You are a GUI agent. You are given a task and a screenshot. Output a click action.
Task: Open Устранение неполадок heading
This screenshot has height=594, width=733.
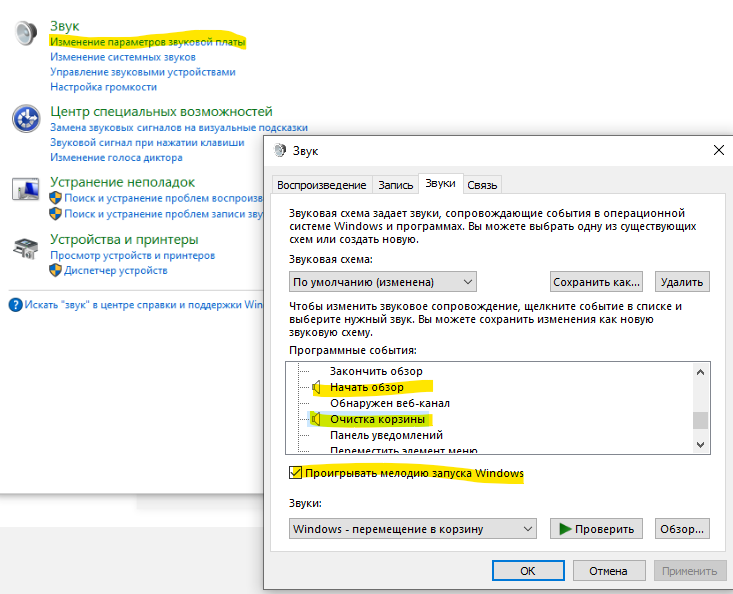(122, 182)
